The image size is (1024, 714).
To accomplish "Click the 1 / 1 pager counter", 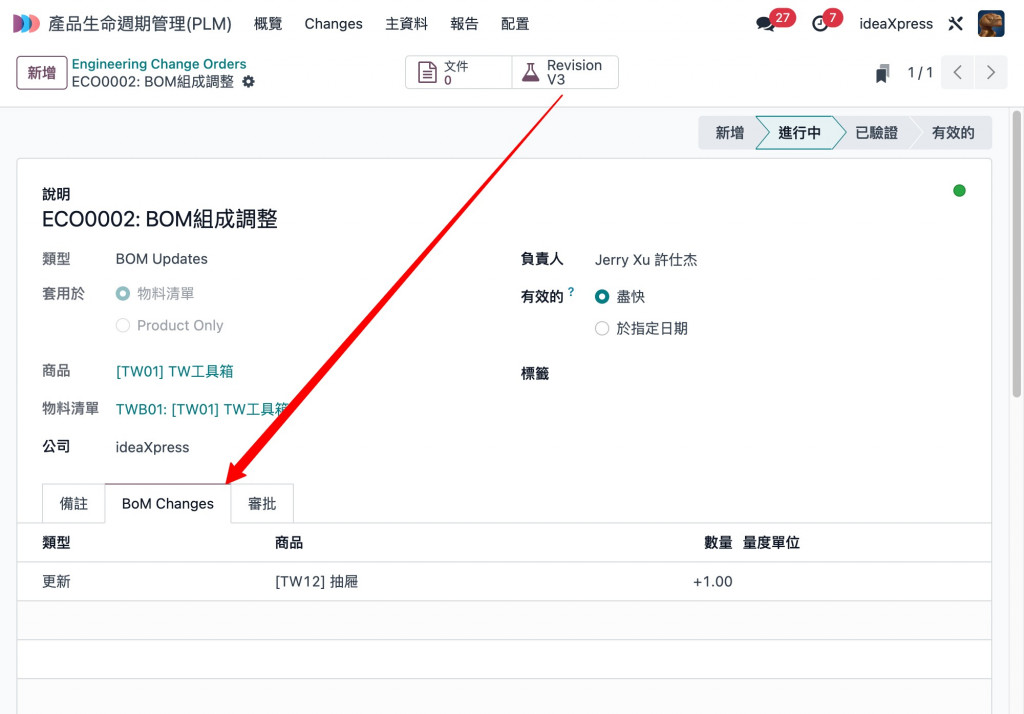I will coord(920,73).
